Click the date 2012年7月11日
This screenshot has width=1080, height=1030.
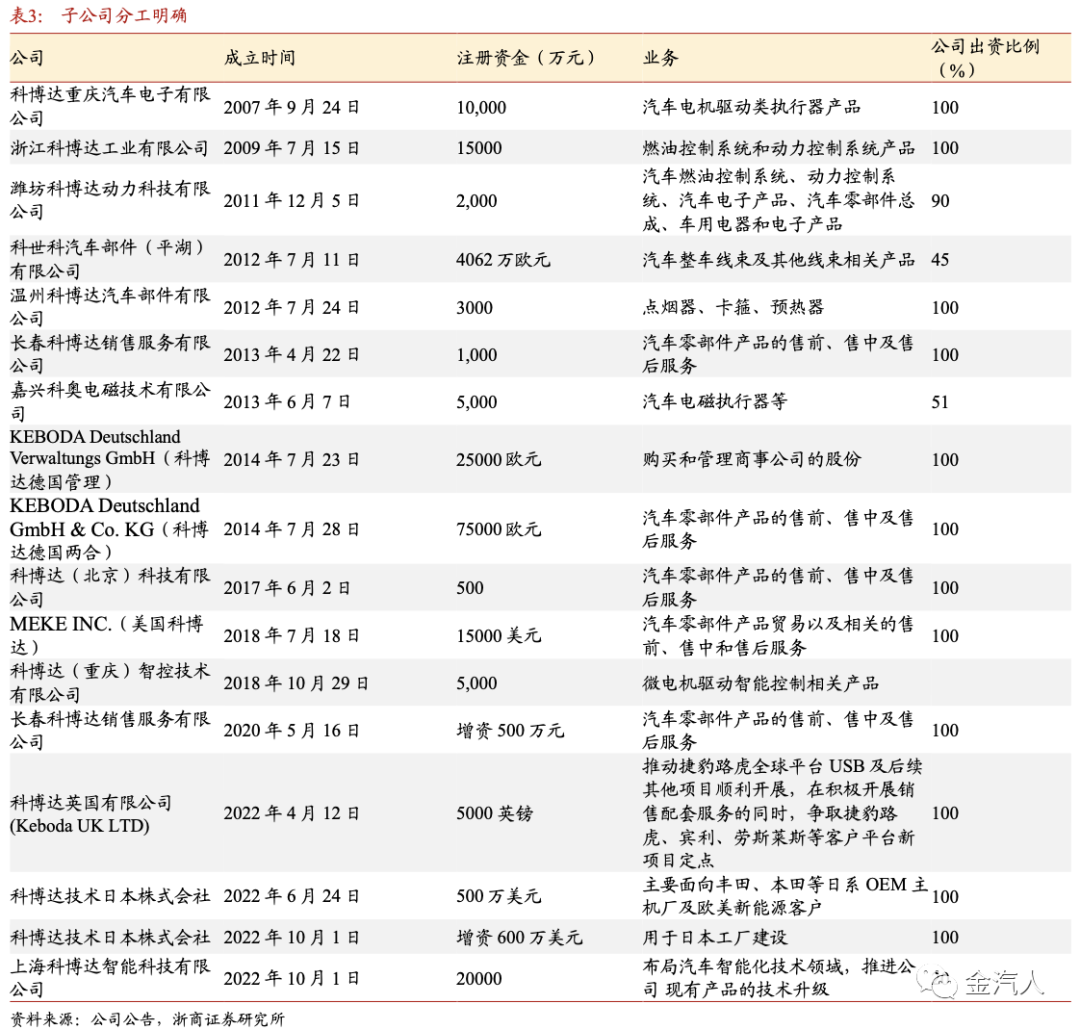291,260
